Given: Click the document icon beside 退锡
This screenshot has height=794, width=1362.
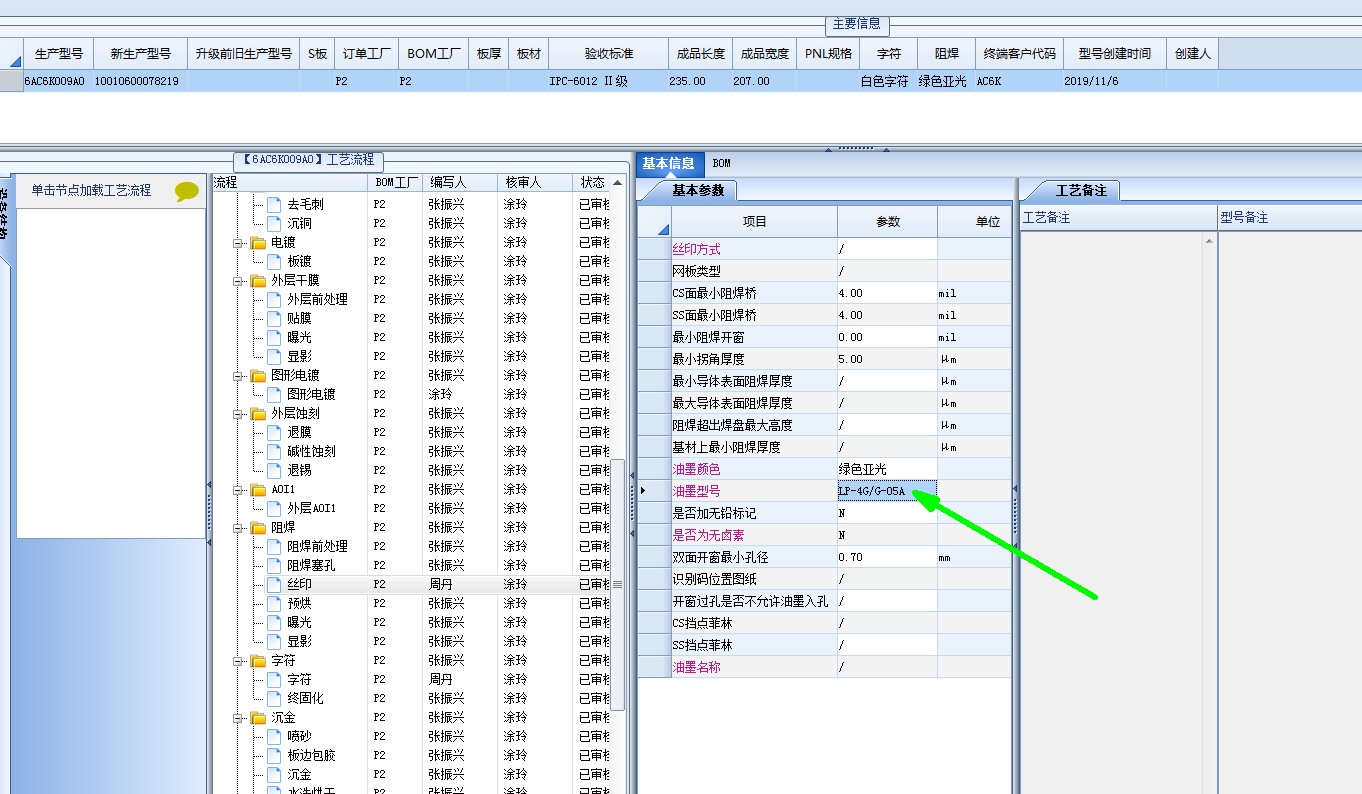Looking at the screenshot, I should coord(274,470).
